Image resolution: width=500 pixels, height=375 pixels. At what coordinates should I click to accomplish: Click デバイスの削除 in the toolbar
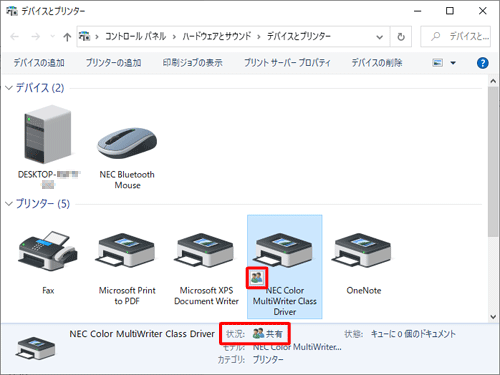coord(377,63)
